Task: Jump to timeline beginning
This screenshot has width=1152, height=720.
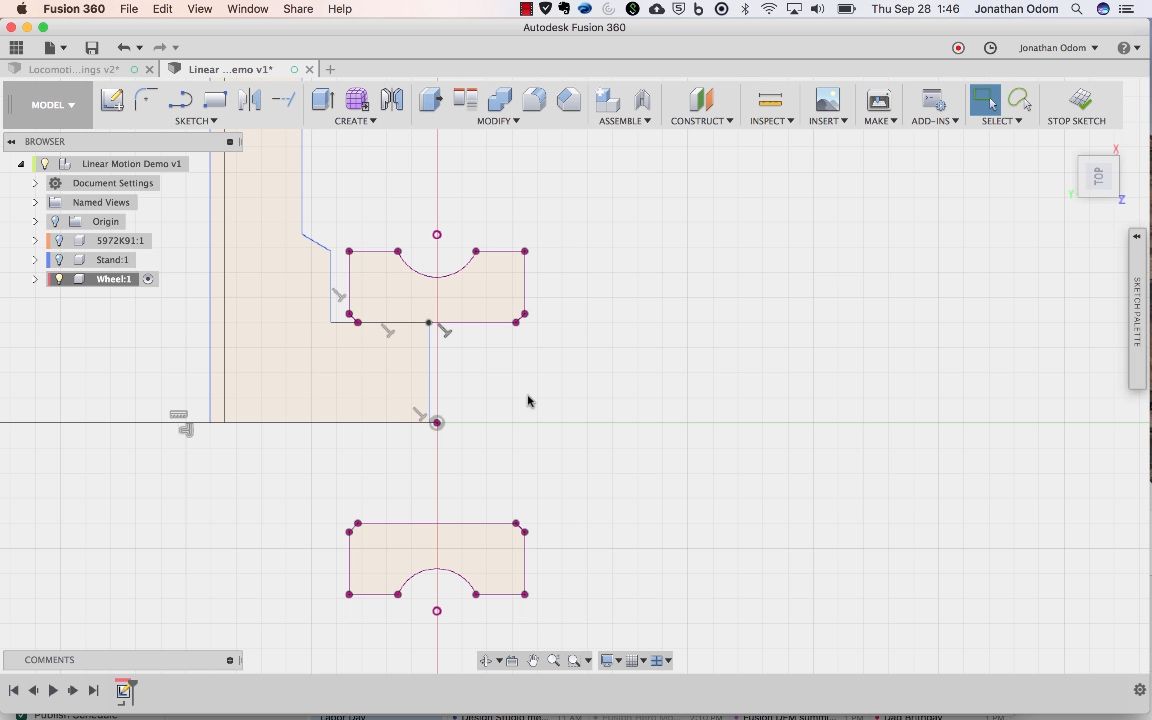Action: pyautogui.click(x=13, y=690)
